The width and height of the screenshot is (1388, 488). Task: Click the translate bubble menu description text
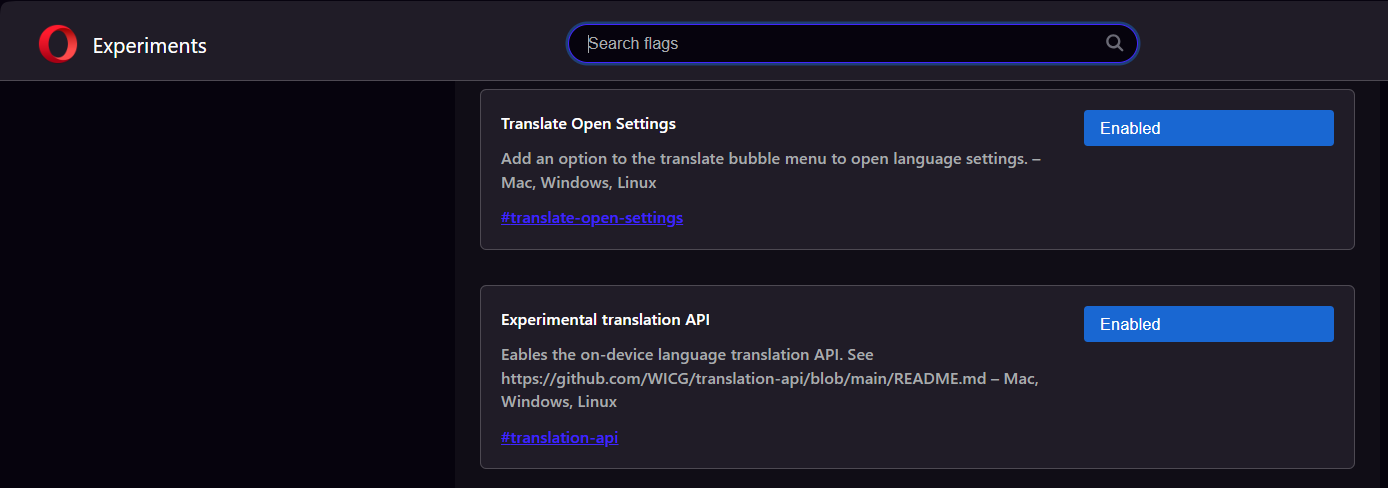tap(771, 159)
